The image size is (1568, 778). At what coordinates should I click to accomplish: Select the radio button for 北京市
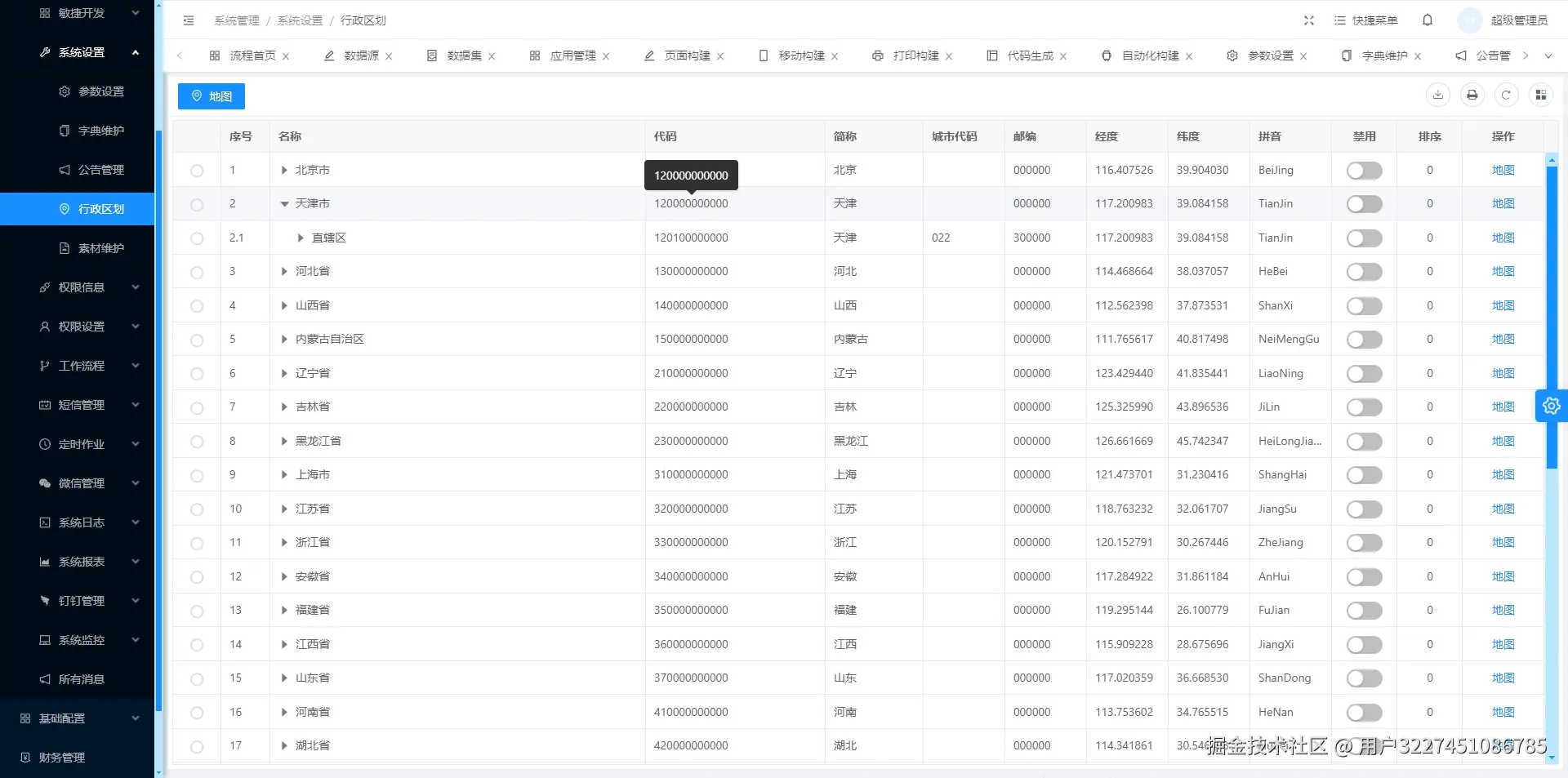(x=197, y=171)
